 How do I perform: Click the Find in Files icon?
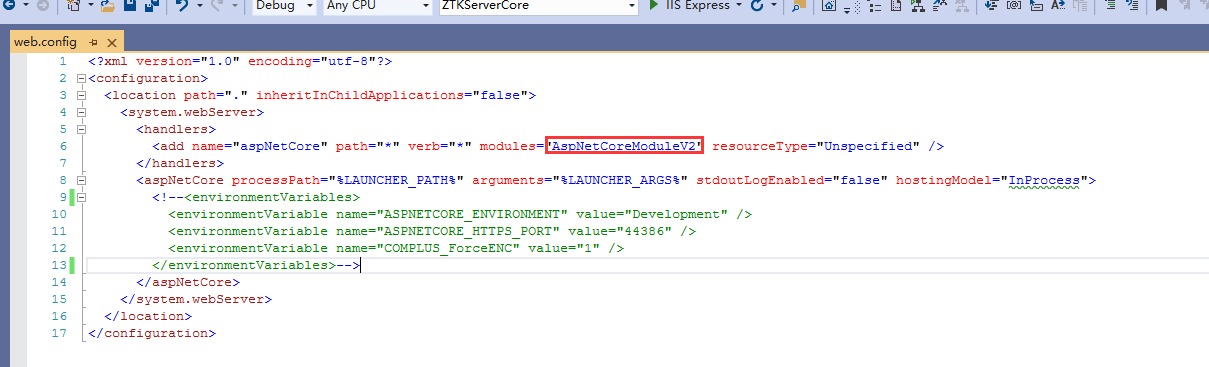click(798, 5)
